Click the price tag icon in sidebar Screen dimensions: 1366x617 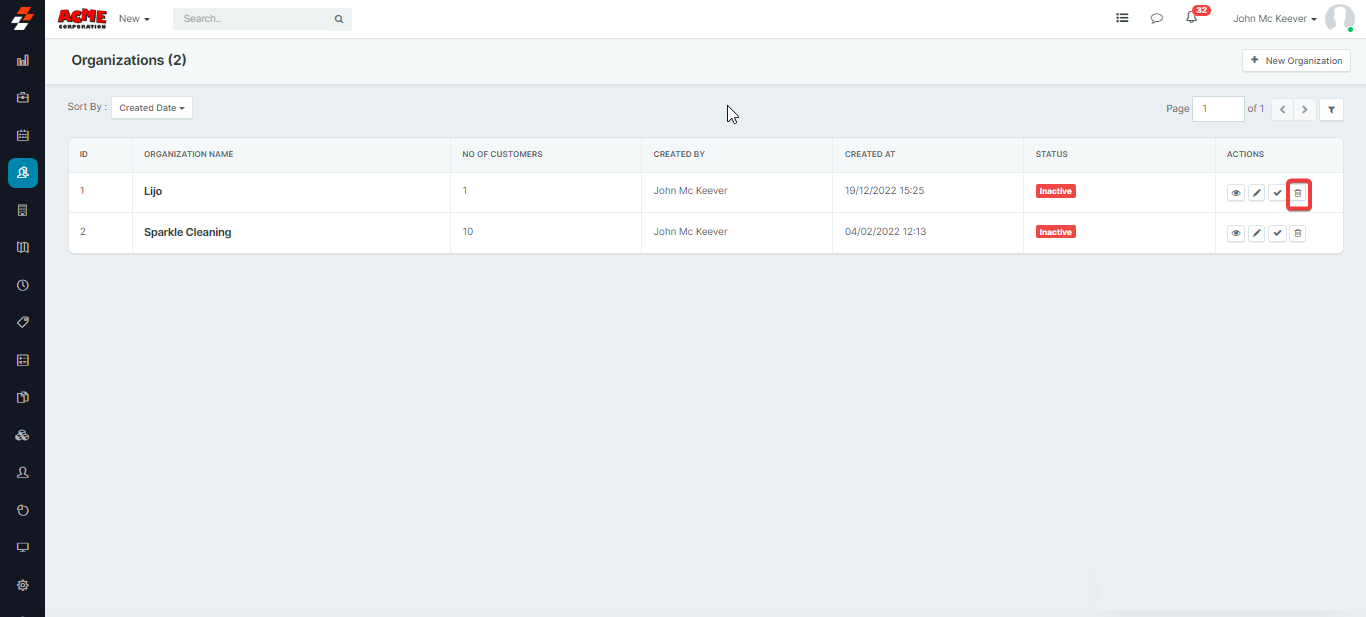(23, 322)
